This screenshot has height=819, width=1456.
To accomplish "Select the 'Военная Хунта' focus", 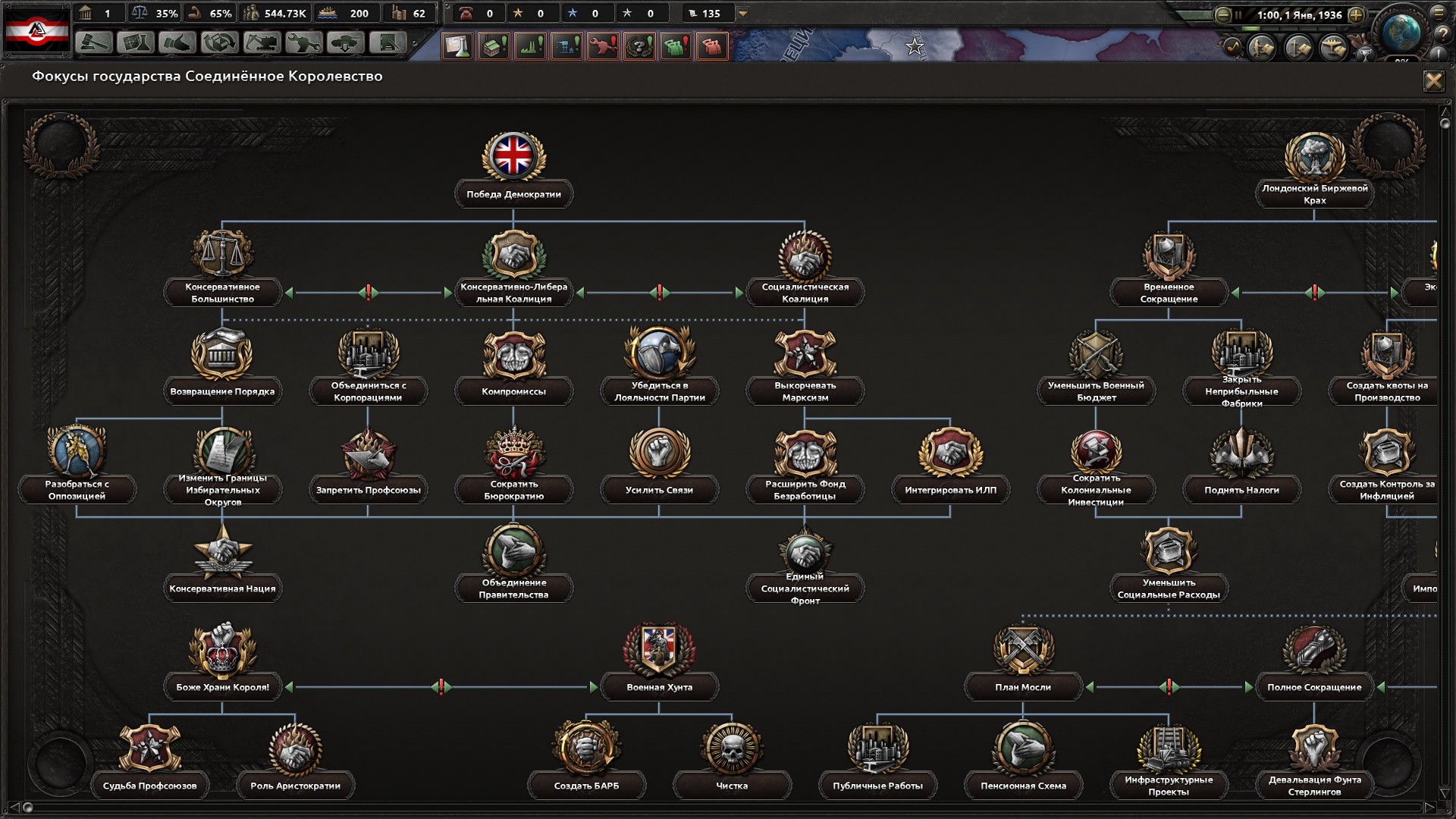I will pos(659,687).
